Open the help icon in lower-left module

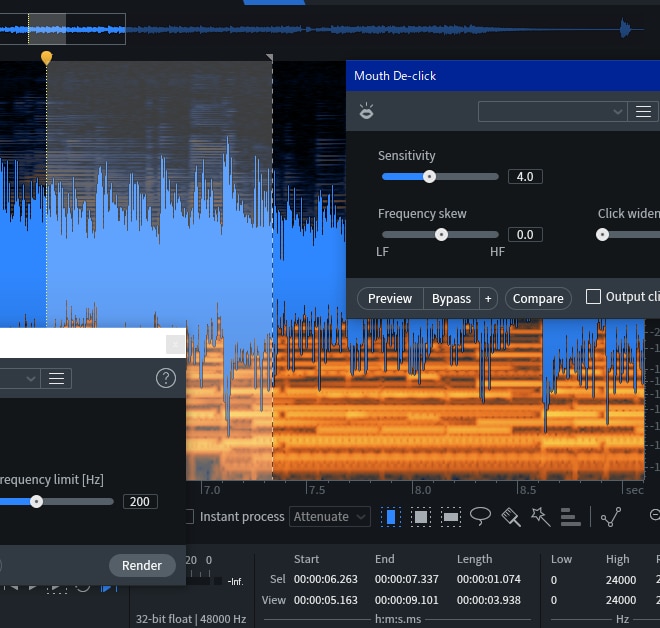pyautogui.click(x=166, y=378)
